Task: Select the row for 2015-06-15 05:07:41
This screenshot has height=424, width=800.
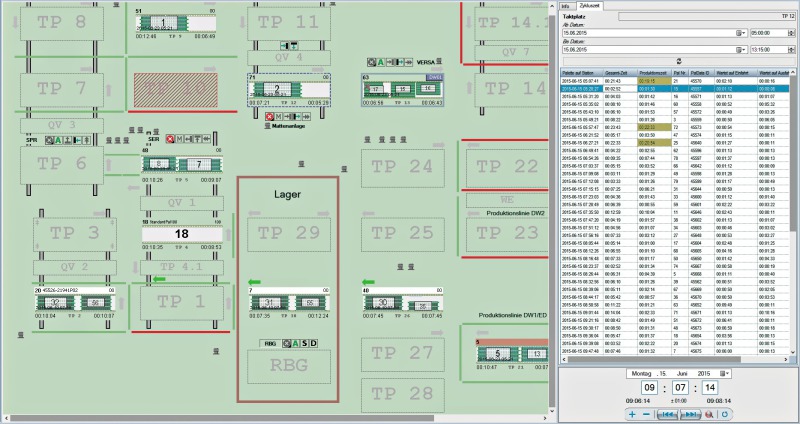Action: click(x=675, y=81)
